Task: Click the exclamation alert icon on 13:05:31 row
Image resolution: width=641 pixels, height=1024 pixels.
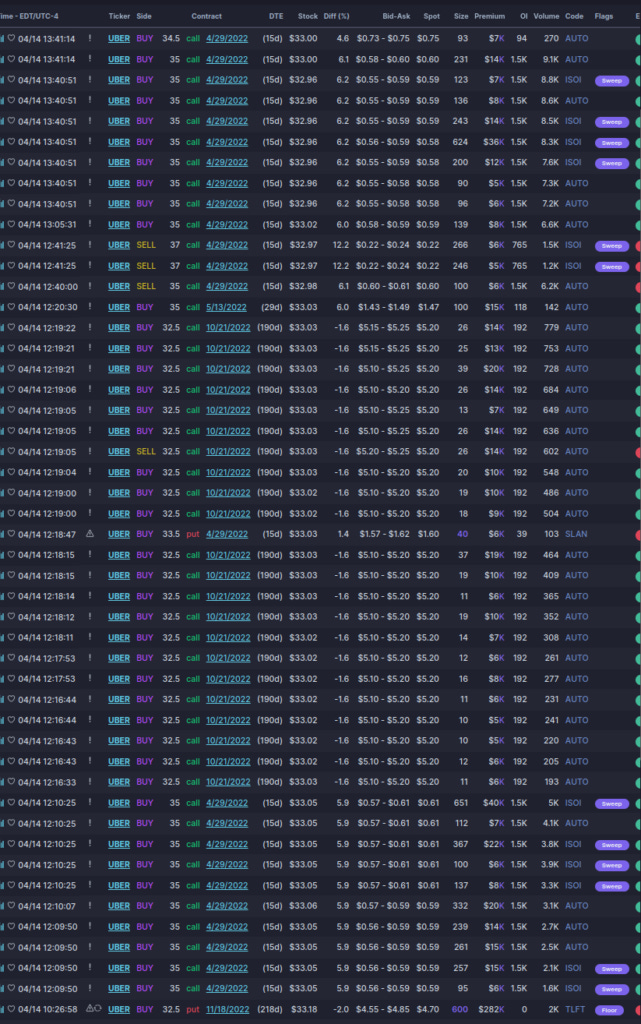Action: click(x=90, y=224)
